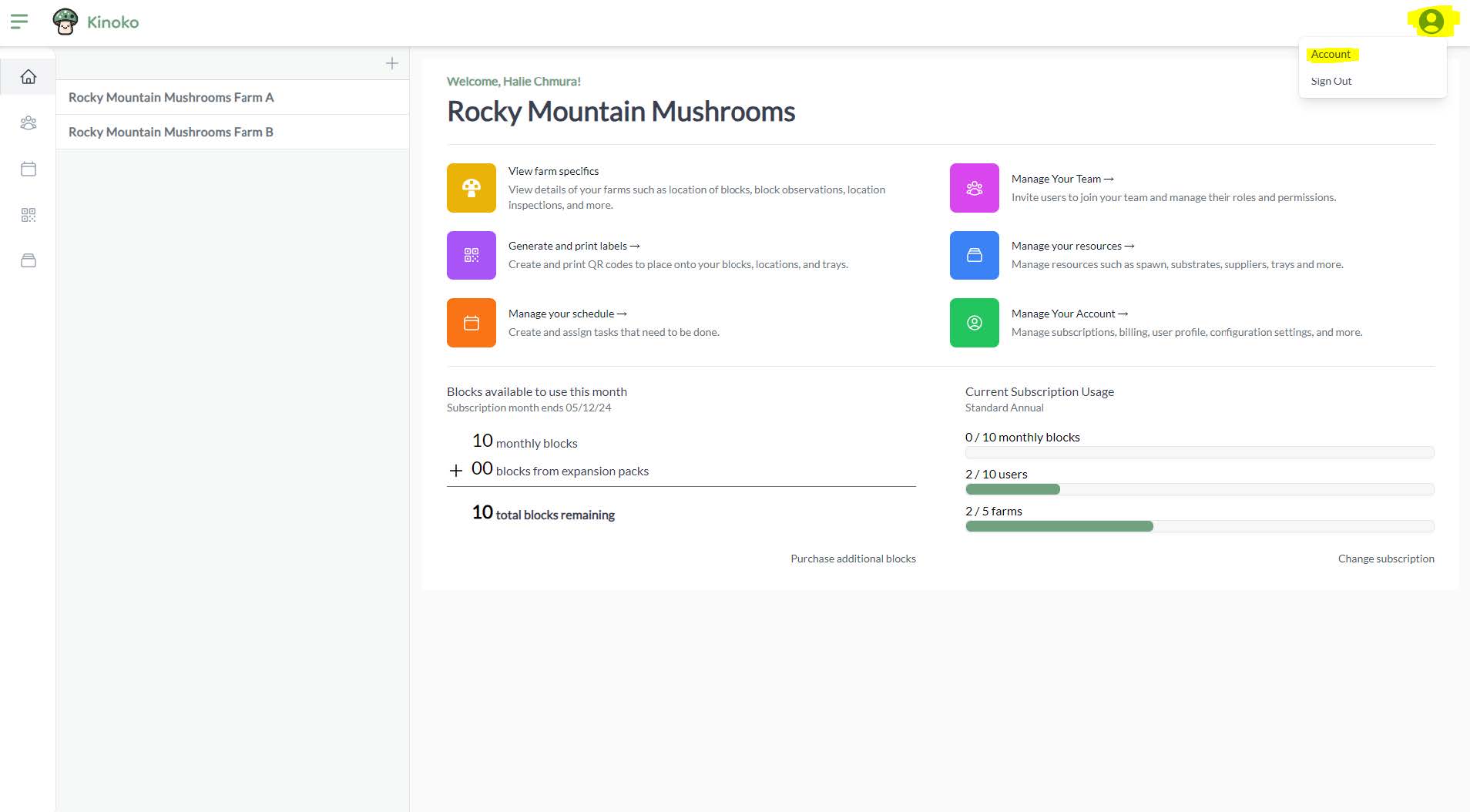Select Rocky Mountain Mushrooms Farm A
Image resolution: width=1470 pixels, height=812 pixels.
pyautogui.click(x=171, y=98)
